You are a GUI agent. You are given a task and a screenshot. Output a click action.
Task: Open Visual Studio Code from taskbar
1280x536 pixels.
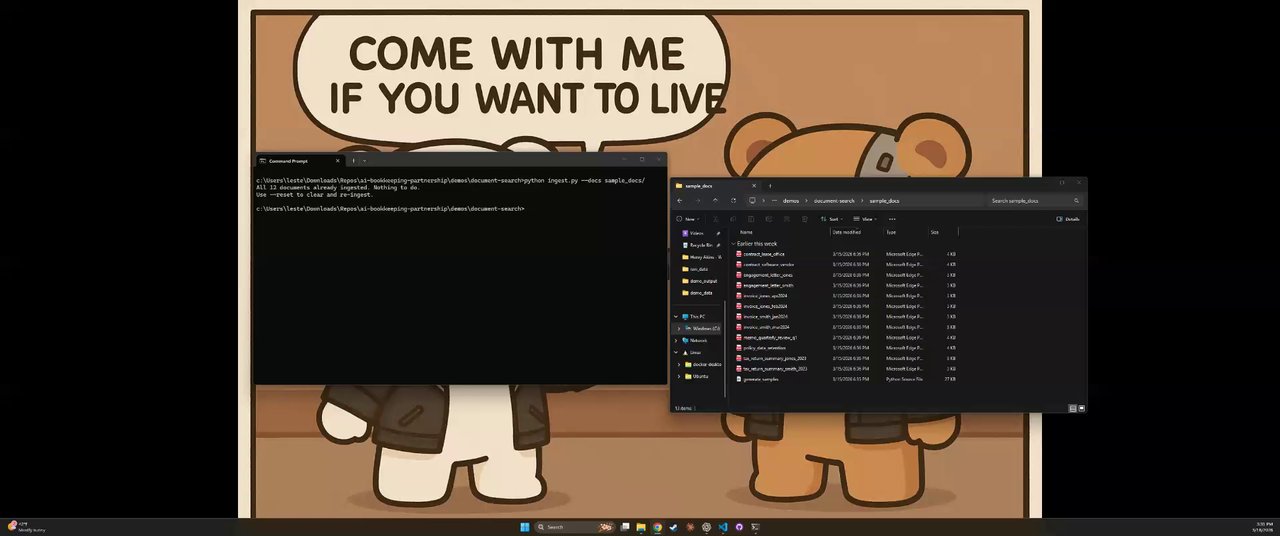coord(723,527)
